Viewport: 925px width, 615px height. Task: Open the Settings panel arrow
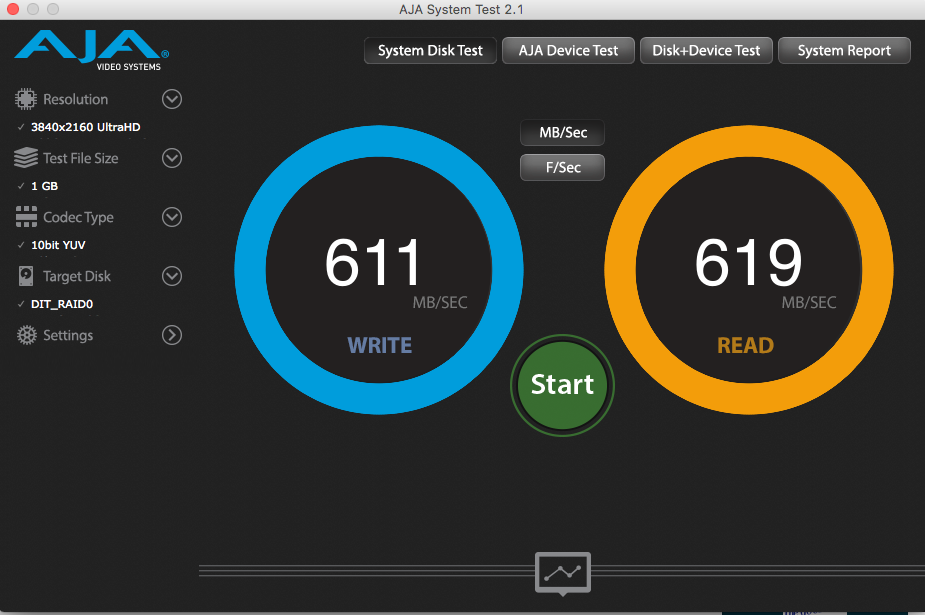coord(171,335)
